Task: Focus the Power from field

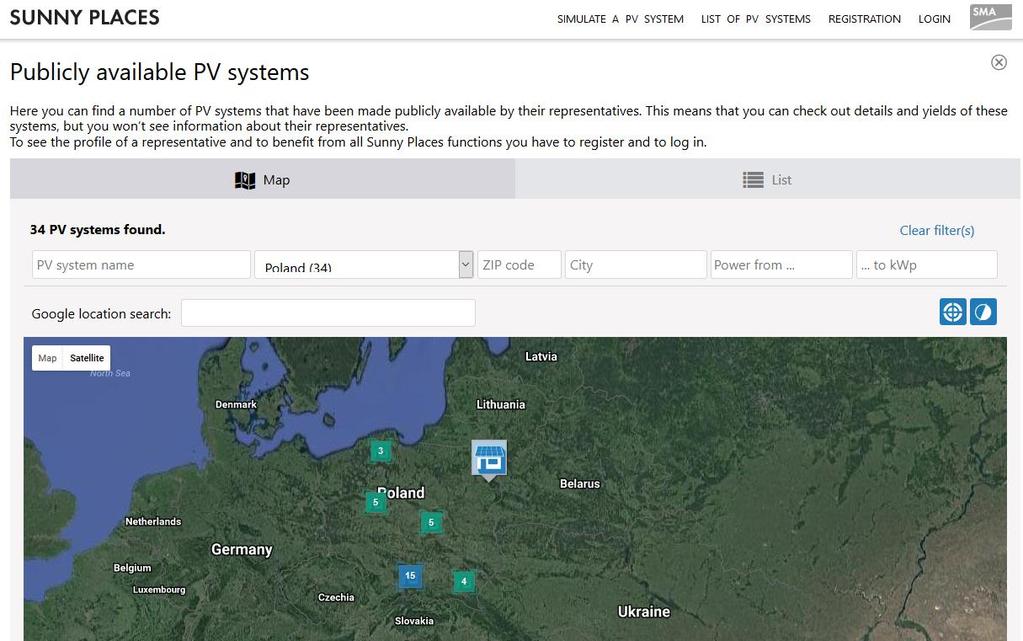Action: point(781,264)
